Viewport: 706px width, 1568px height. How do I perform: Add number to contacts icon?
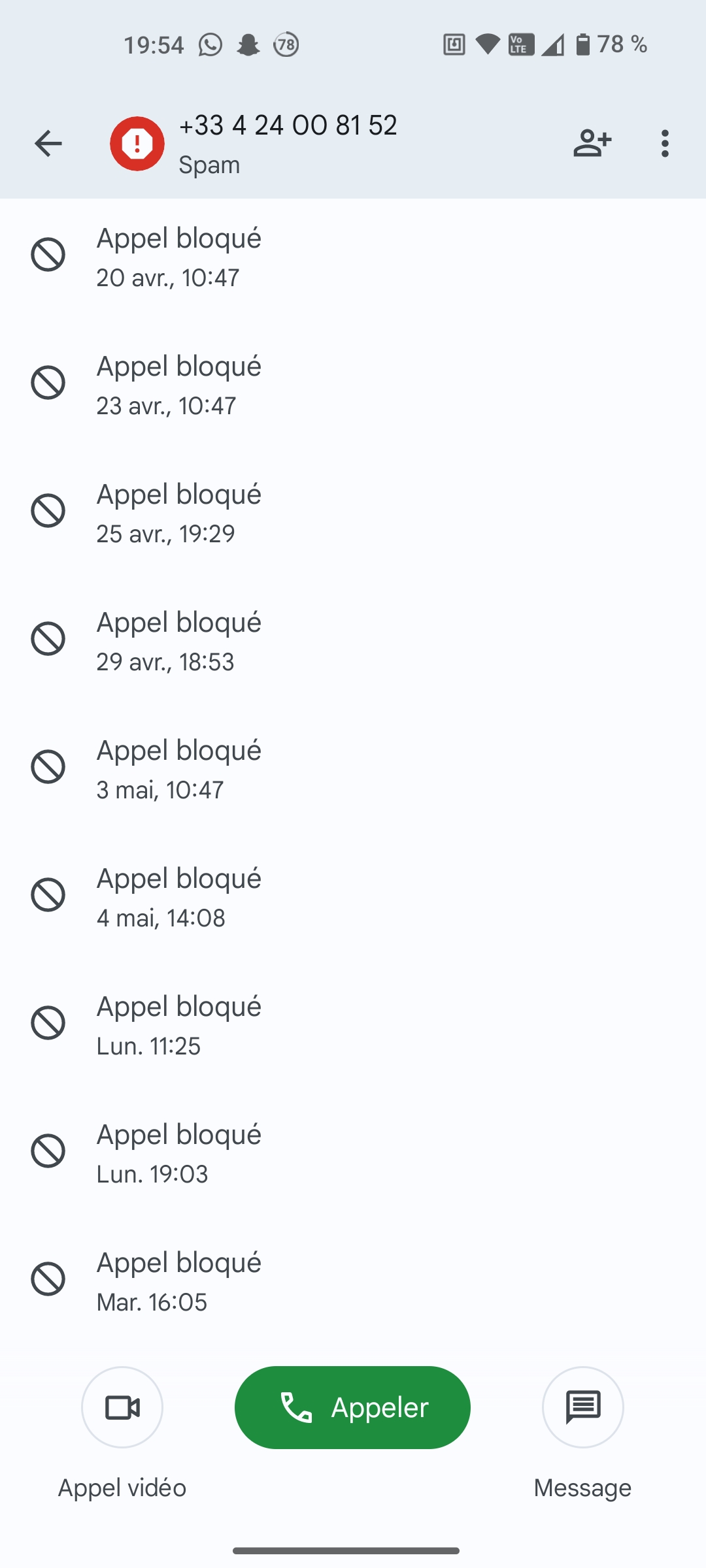[x=592, y=144]
